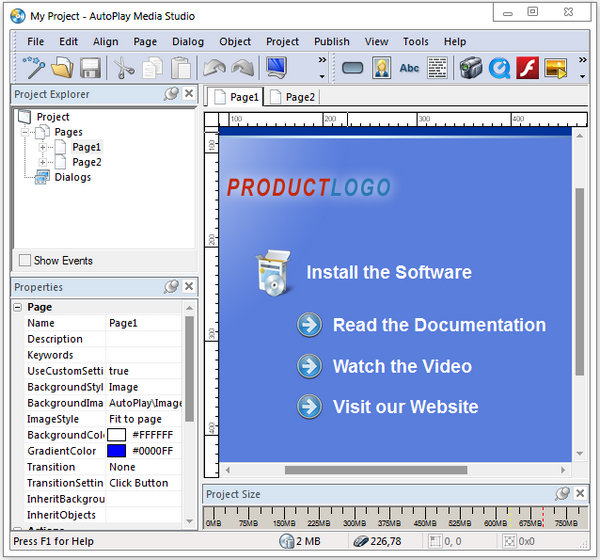600x560 pixels.
Task: Toggle the pin on the Properties panel
Action: pos(171,287)
